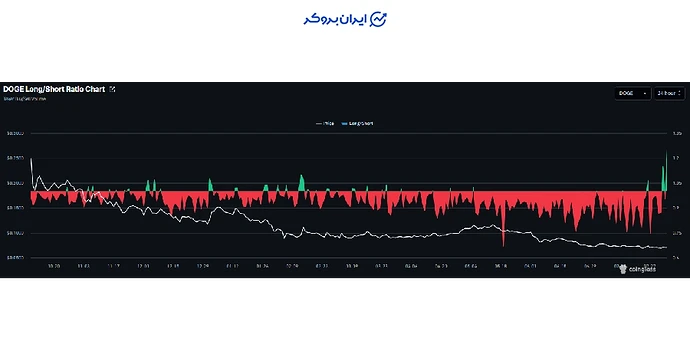The image size is (690, 361).
Task: Click the first date label on the x-axis
Action: (54, 266)
